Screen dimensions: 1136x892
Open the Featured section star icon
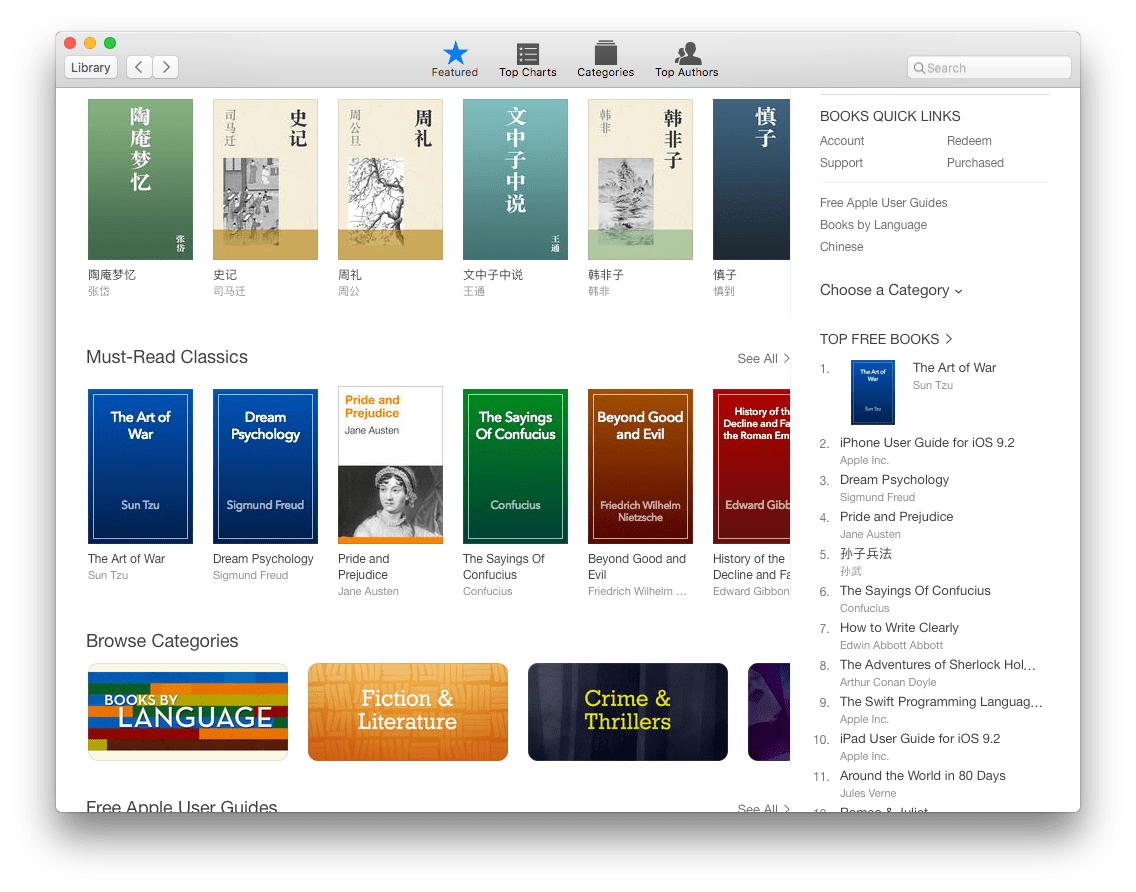(x=455, y=50)
